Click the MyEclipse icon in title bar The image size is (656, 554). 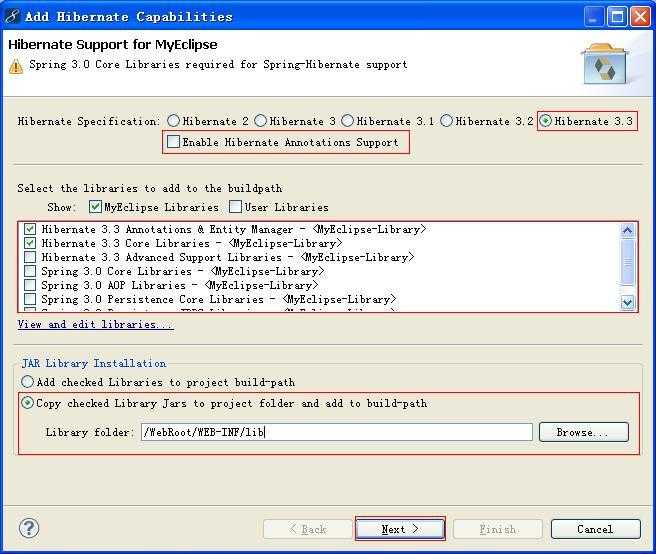click(12, 17)
